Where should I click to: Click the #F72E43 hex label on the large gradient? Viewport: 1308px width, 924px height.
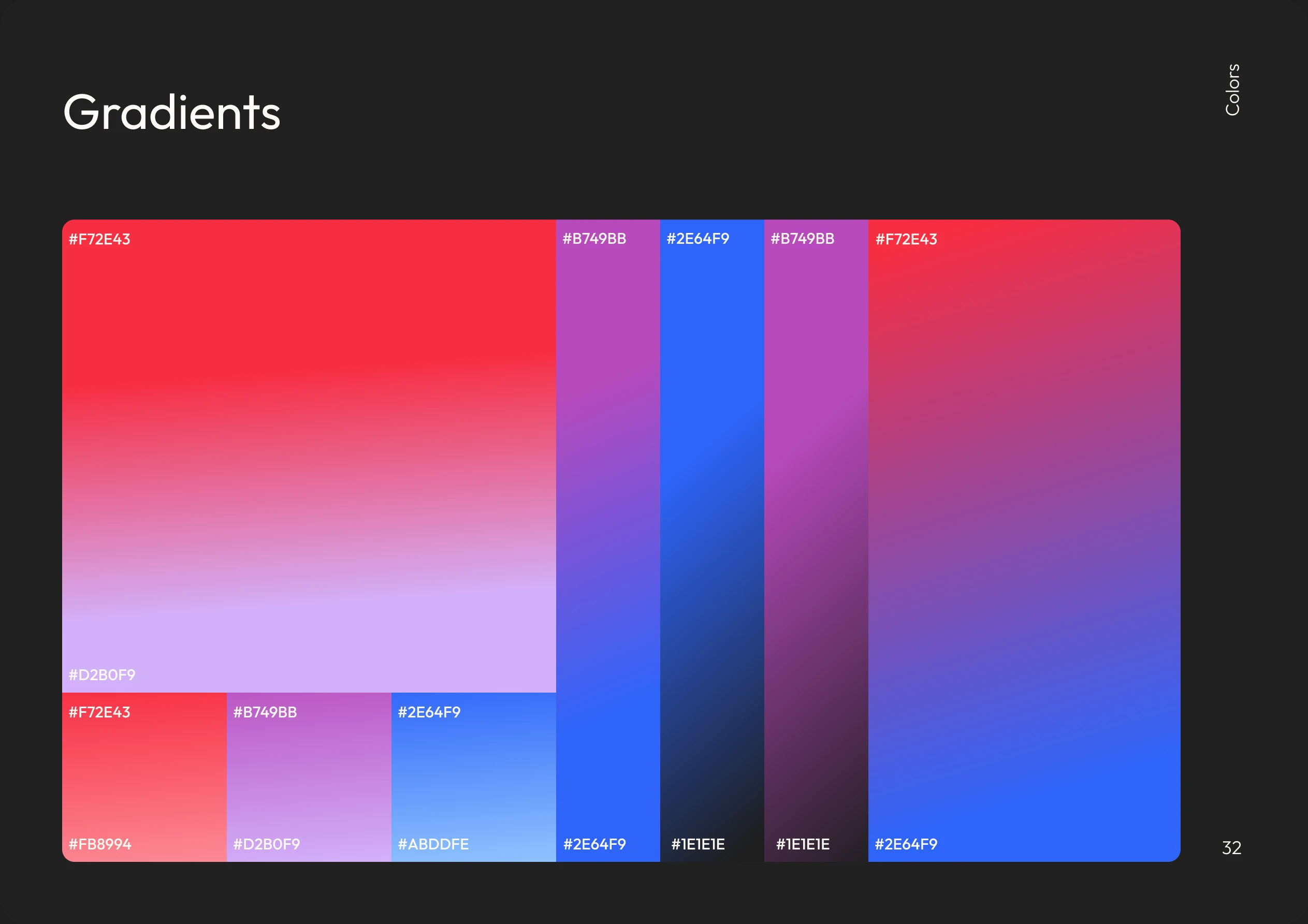point(99,240)
